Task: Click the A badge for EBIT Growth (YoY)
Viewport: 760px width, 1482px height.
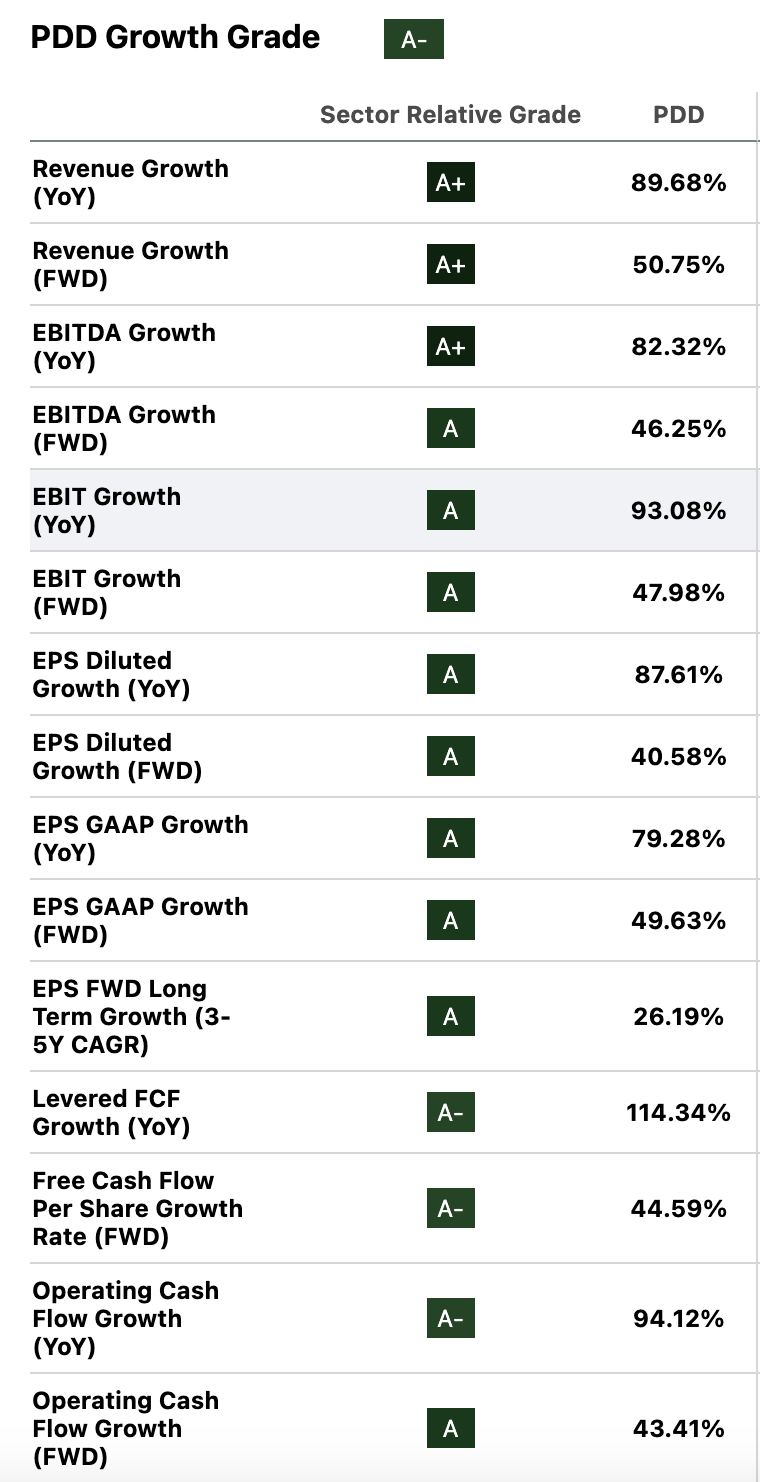Action: click(450, 511)
